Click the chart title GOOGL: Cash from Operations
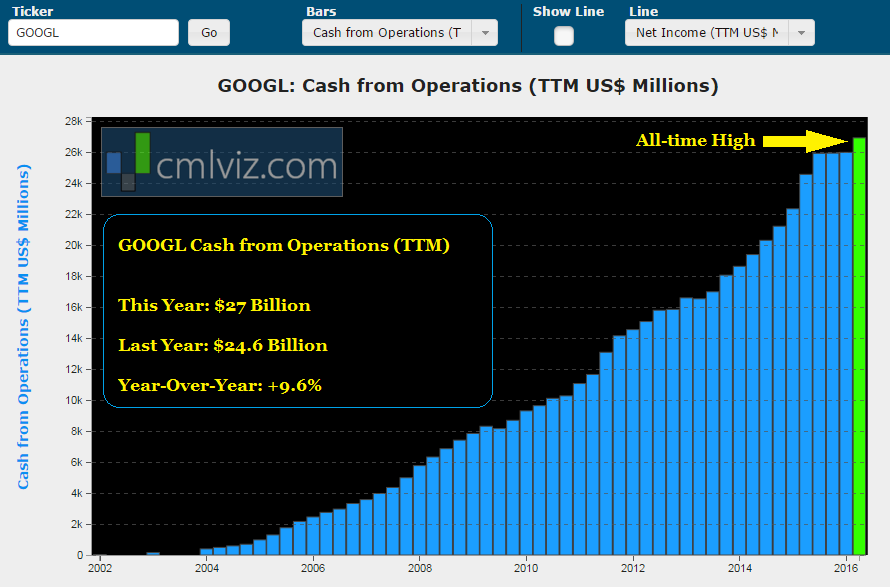Screen dimensions: 890x587 468,86
